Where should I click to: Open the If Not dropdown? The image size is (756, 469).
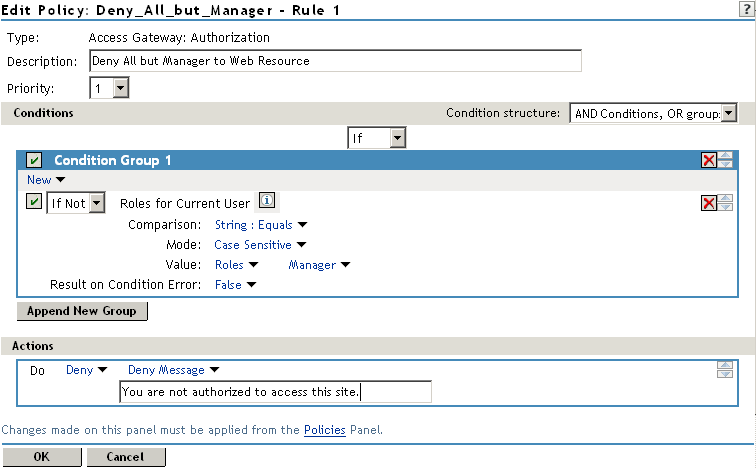point(76,203)
